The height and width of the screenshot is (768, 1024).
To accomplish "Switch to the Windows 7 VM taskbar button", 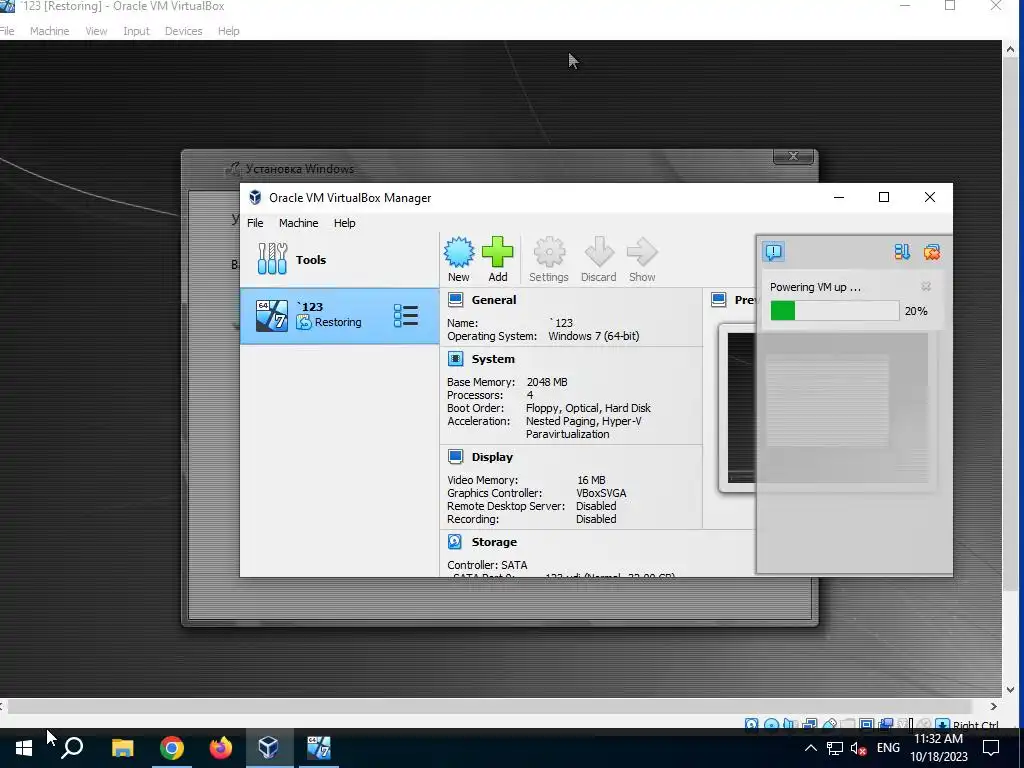I will click(318, 748).
